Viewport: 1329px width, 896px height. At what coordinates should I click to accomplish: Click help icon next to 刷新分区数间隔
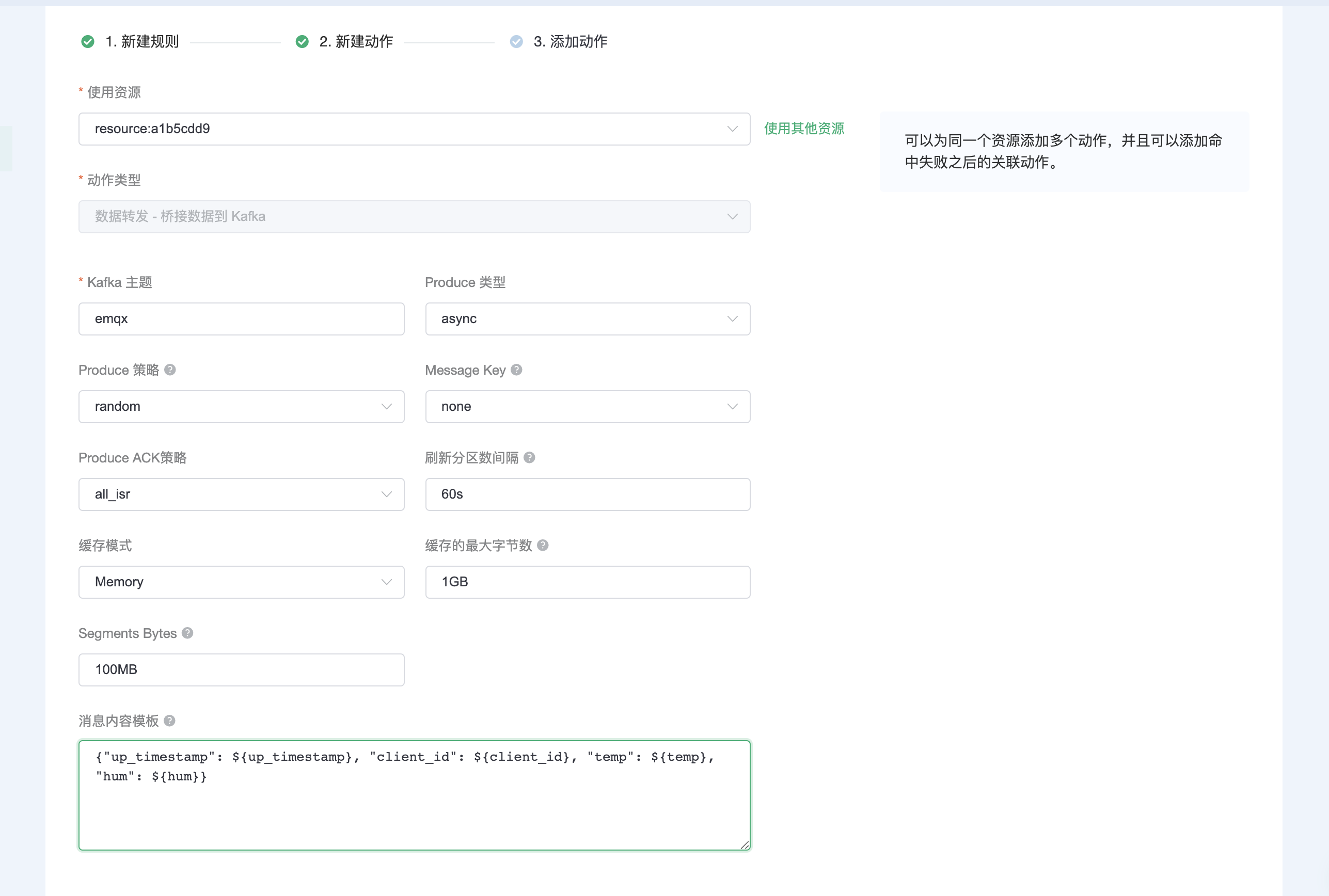(x=529, y=458)
